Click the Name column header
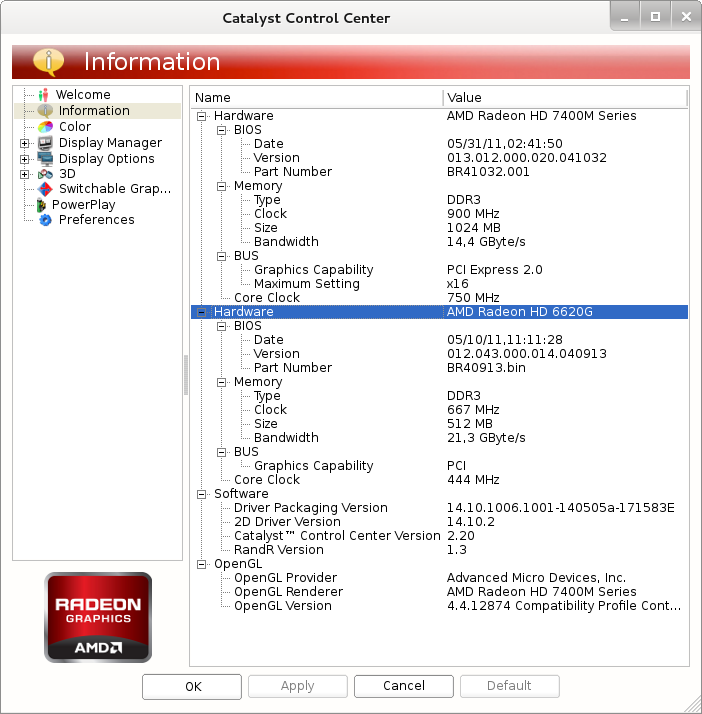The width and height of the screenshot is (702, 714). [x=316, y=98]
